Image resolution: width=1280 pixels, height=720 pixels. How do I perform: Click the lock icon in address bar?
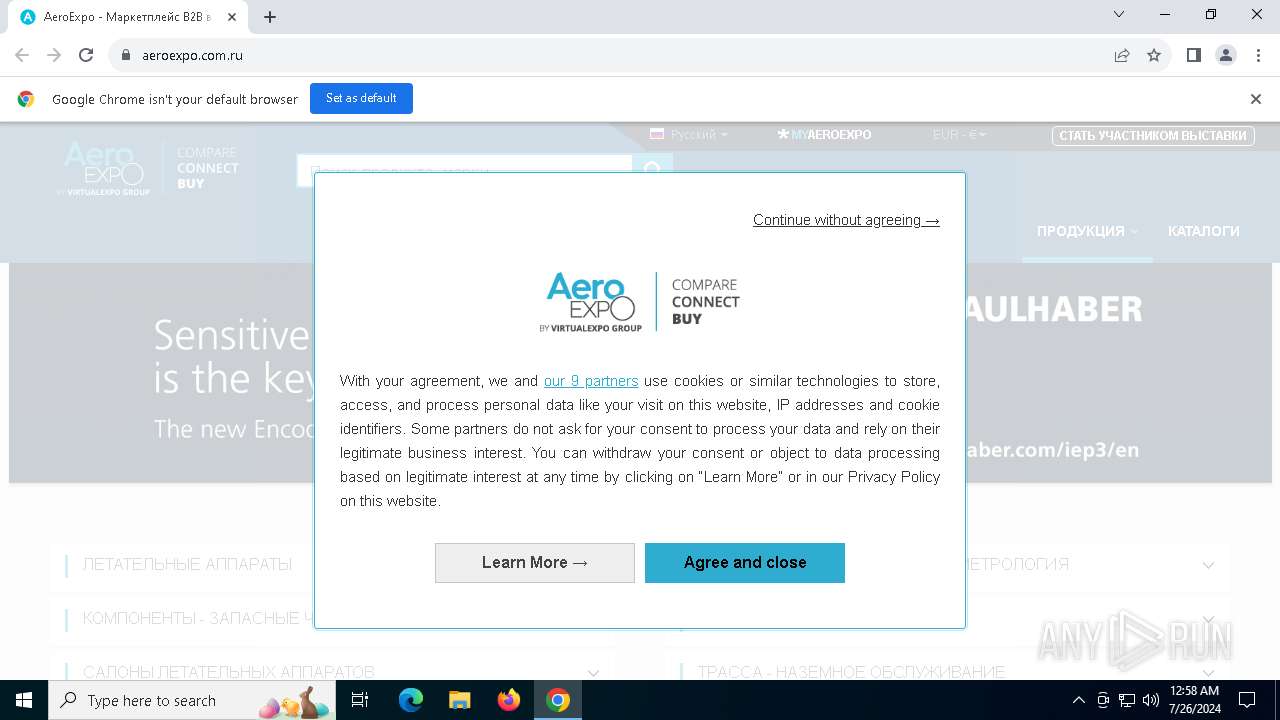(x=126, y=55)
